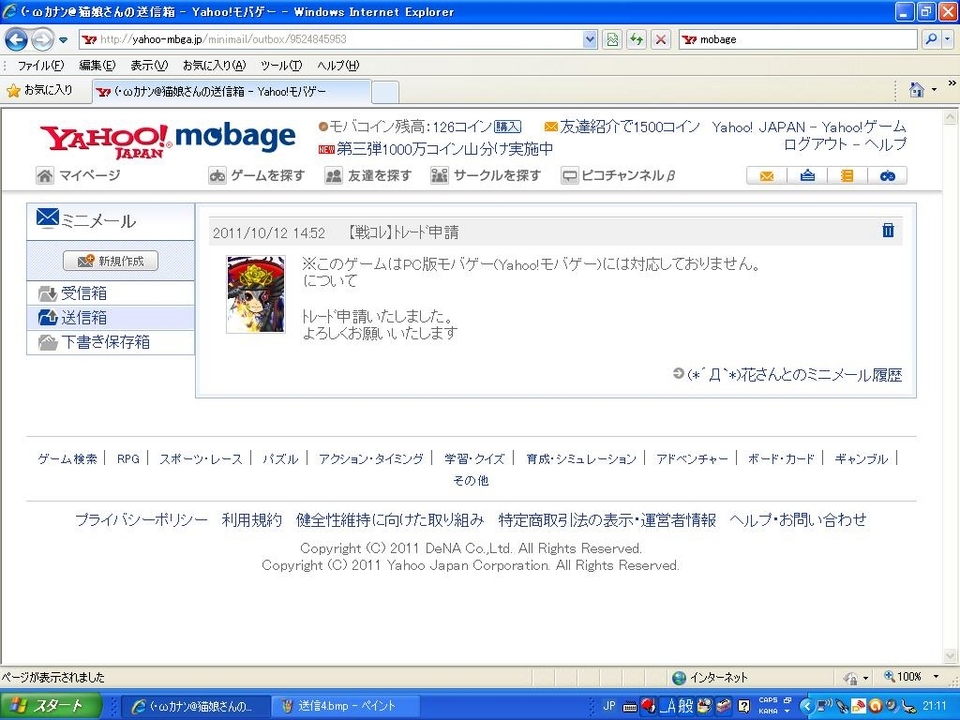Viewport: 960px width, 720px height.
Task: Click the orange notes list shortcut icon
Action: tap(847, 176)
